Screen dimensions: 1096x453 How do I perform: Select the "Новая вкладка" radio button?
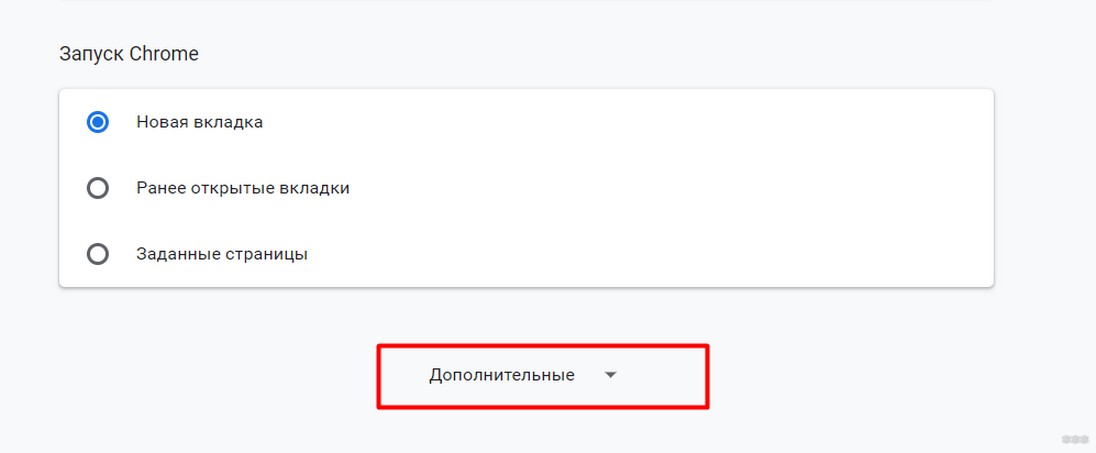pyautogui.click(x=98, y=122)
